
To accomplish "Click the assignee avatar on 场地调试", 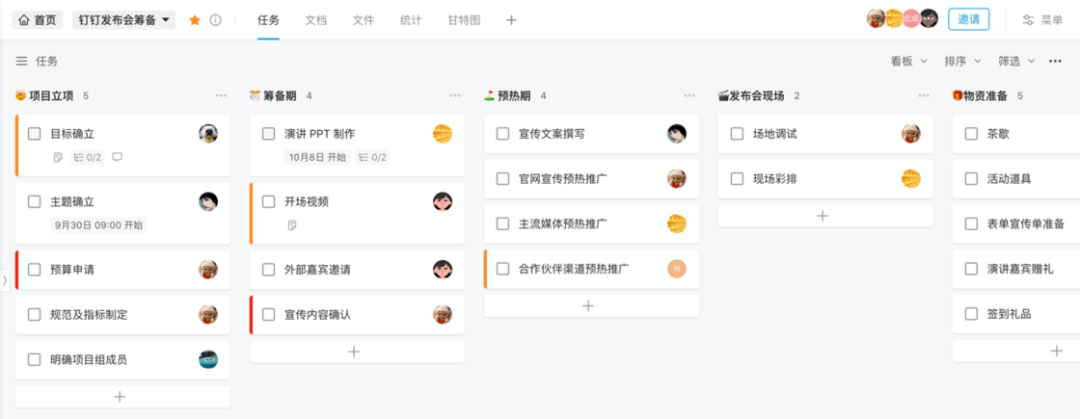I will pos(911,134).
